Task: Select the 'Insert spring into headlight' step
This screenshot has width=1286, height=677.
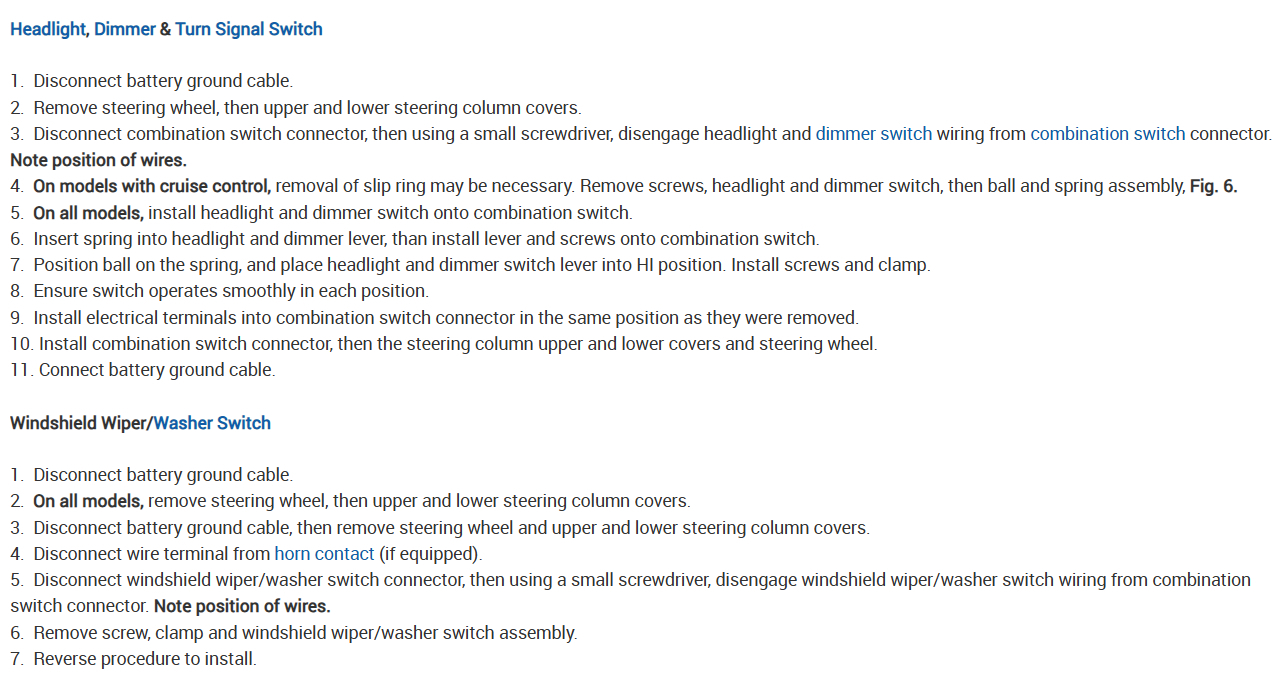Action: point(425,239)
